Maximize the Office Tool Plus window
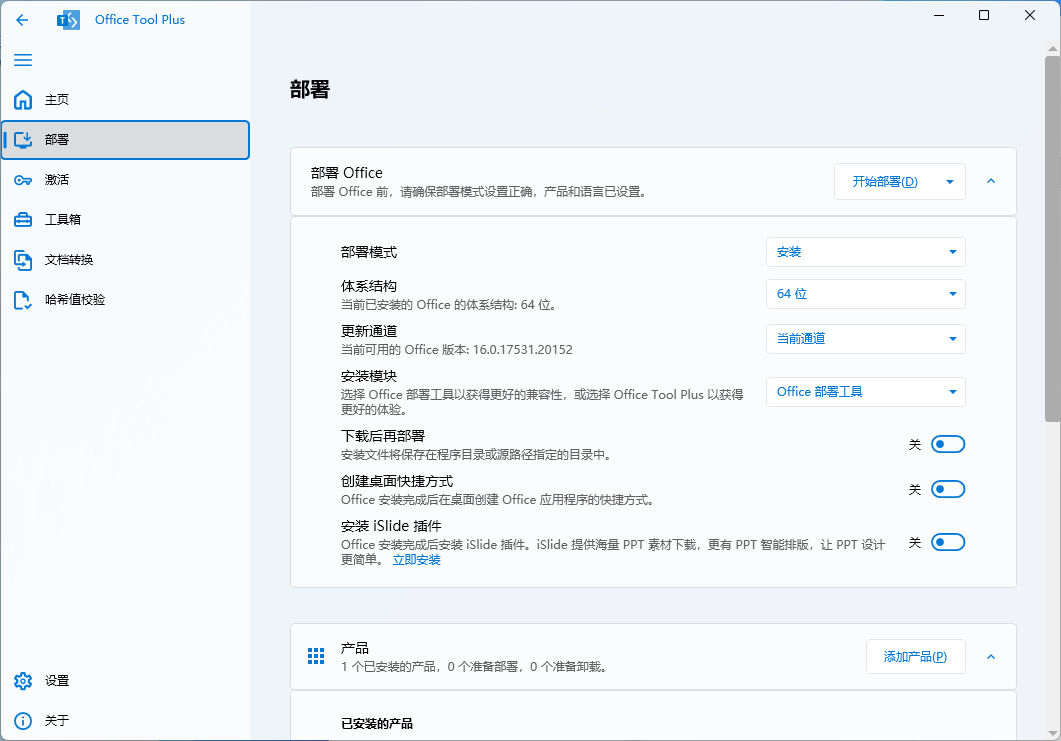The image size is (1061, 741). coord(984,16)
